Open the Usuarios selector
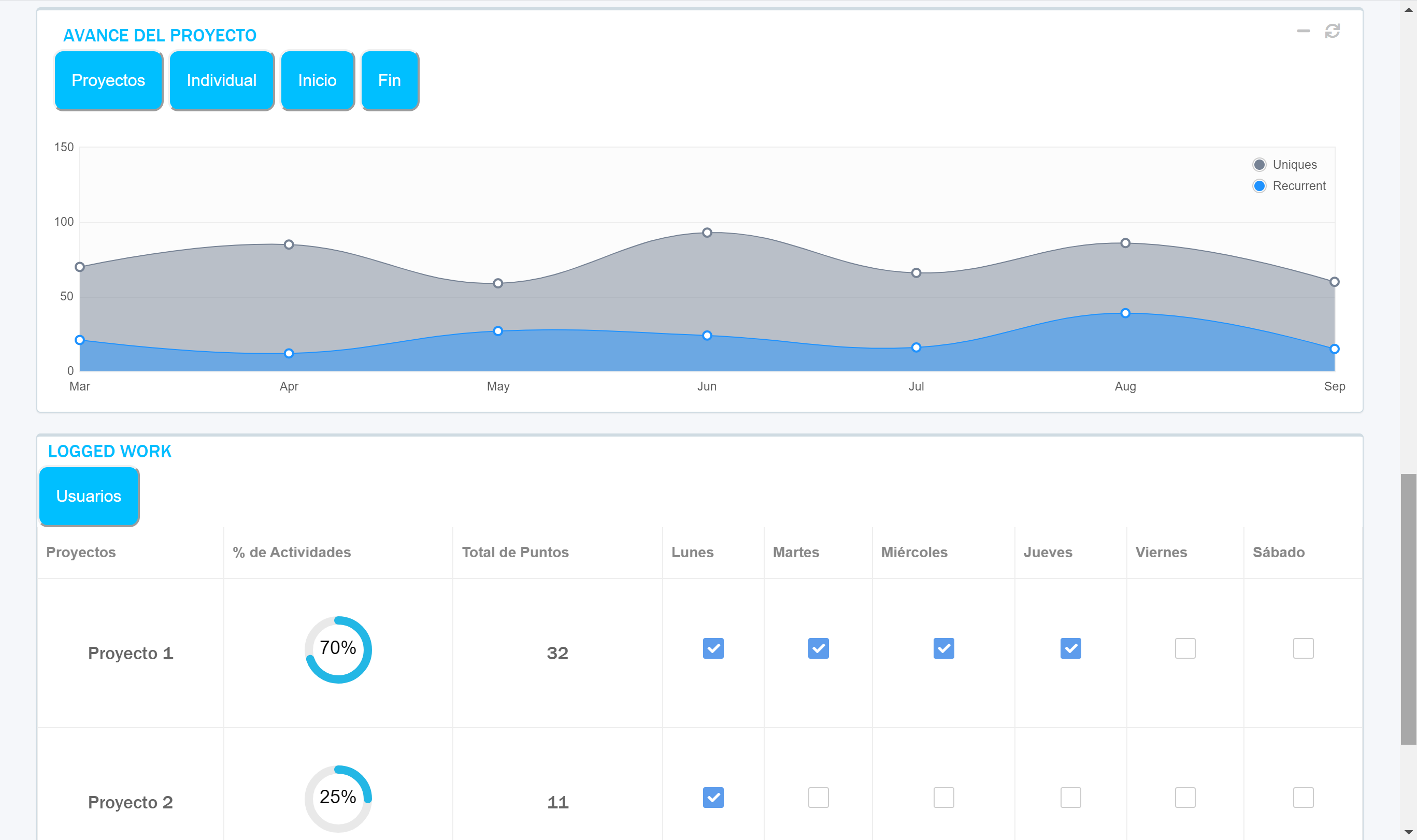 [89, 497]
